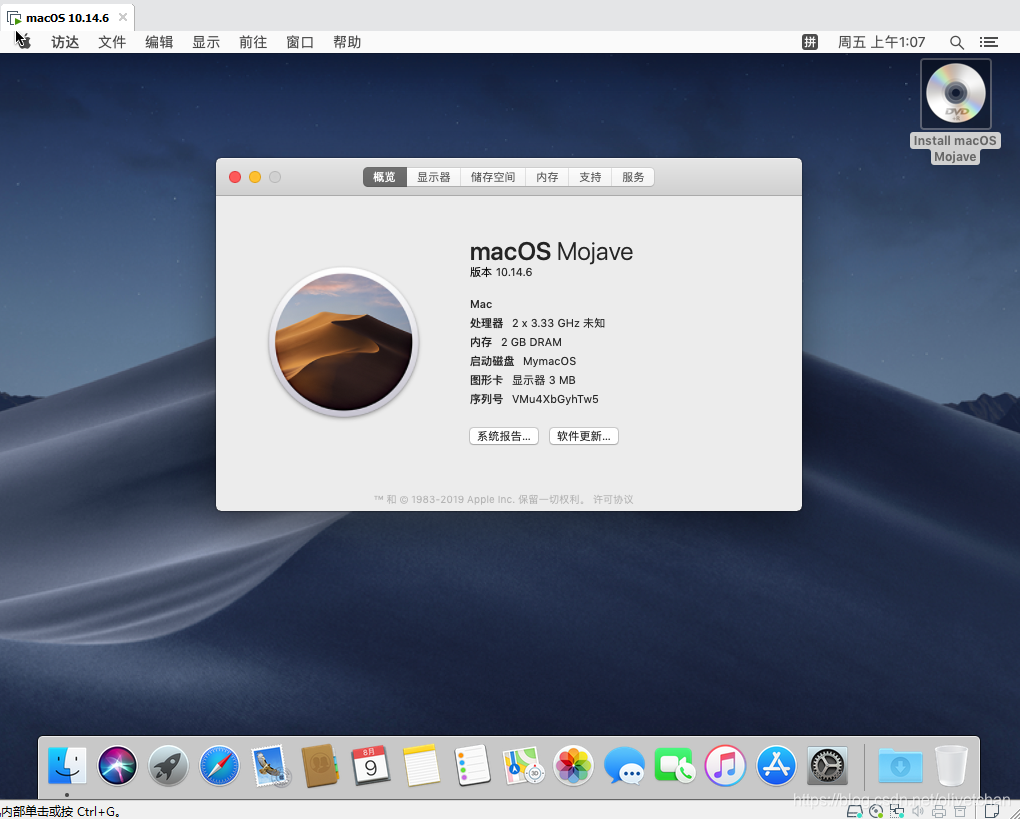Close the macOS 10.14.6 VM tab
Screen dimensions: 1020x819
point(122,18)
